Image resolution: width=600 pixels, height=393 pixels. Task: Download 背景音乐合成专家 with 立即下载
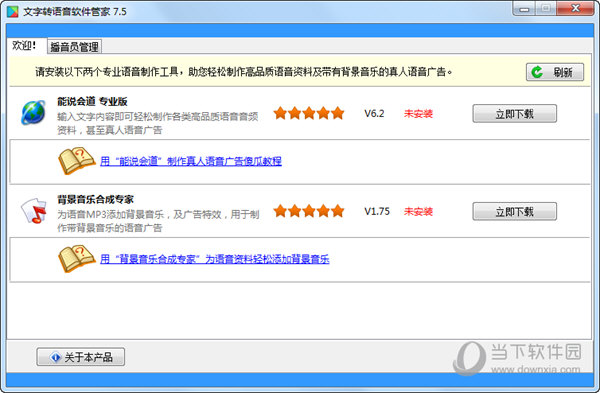coord(514,212)
